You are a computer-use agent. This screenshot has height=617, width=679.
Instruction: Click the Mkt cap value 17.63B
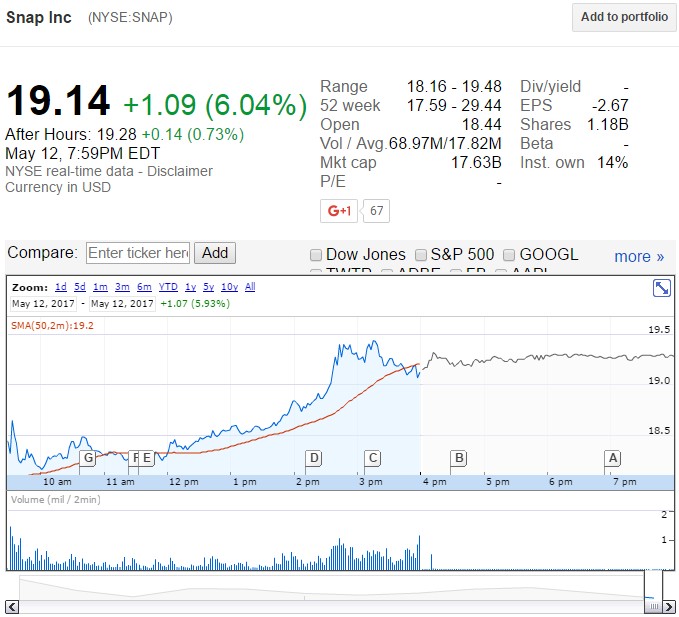pyautogui.click(x=476, y=163)
